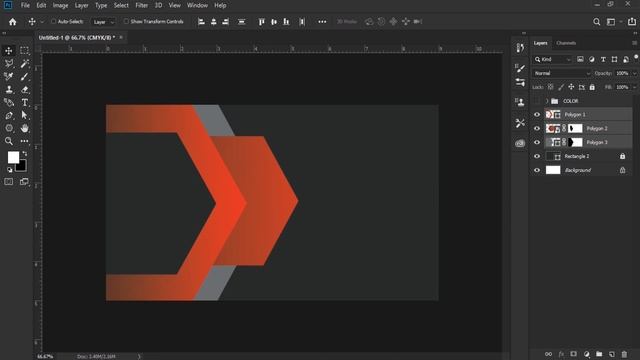Click the Home icon in options bar
The image size is (640, 360).
tap(13, 22)
